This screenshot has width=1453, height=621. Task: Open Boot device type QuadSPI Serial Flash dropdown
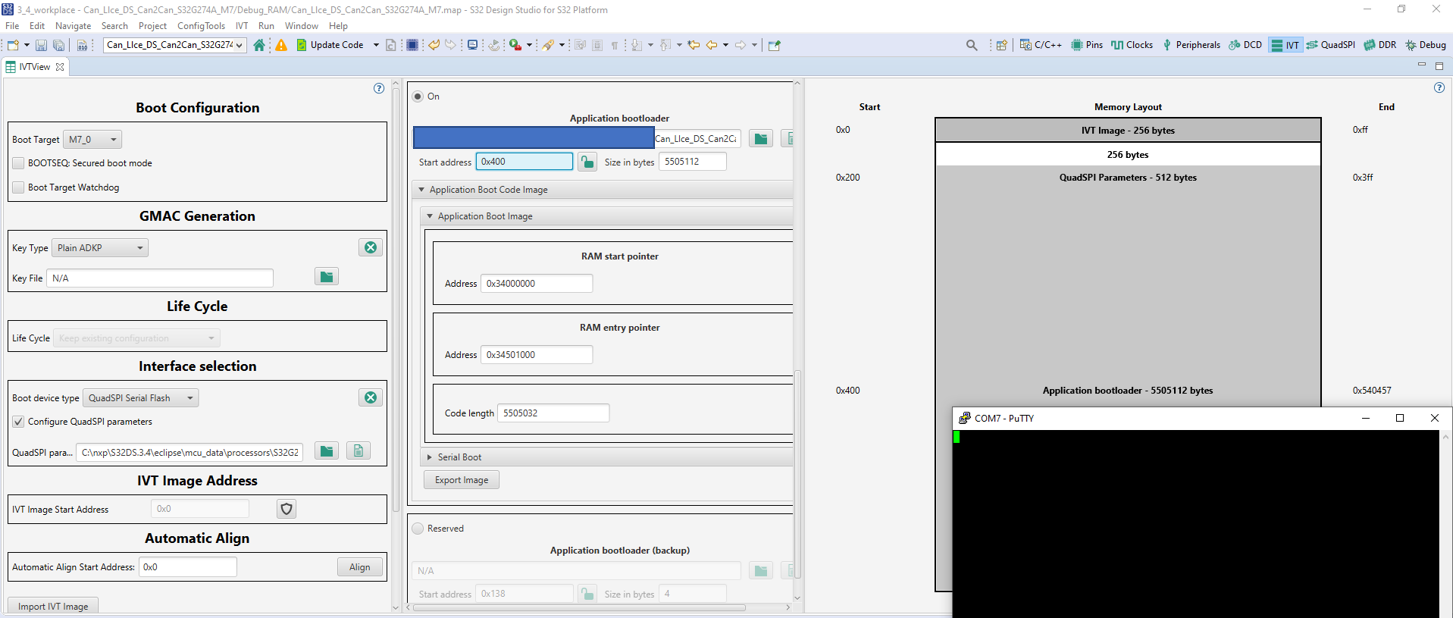(x=141, y=398)
